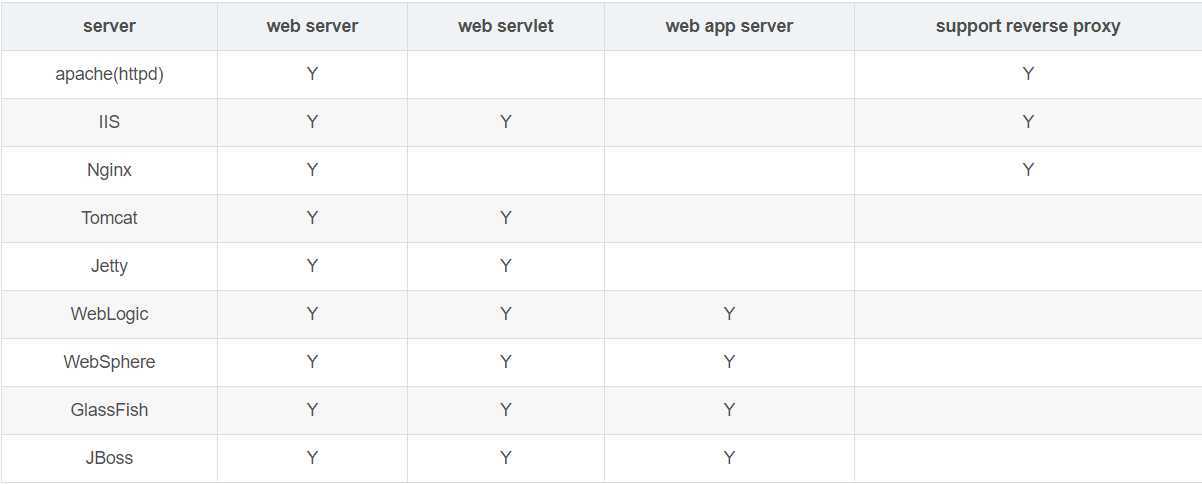Select the apache(httpd) row label
The width and height of the screenshot is (1202, 484).
tap(109, 74)
